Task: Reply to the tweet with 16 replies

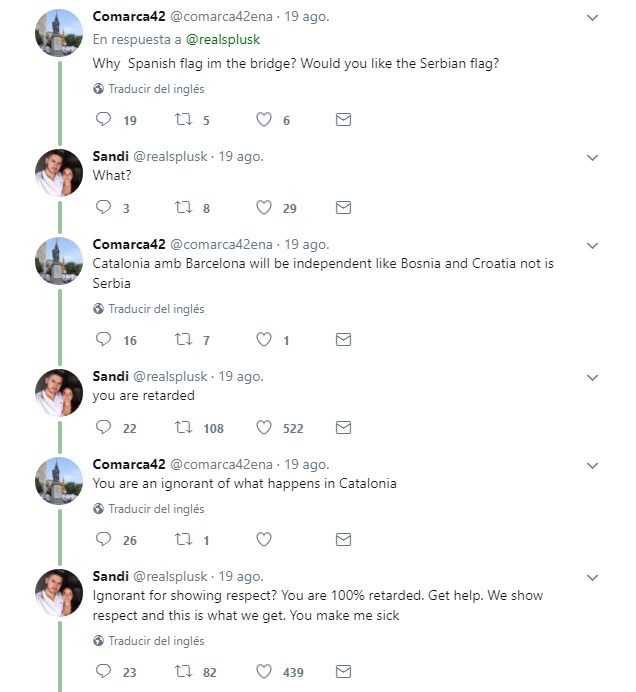Action: [x=103, y=340]
